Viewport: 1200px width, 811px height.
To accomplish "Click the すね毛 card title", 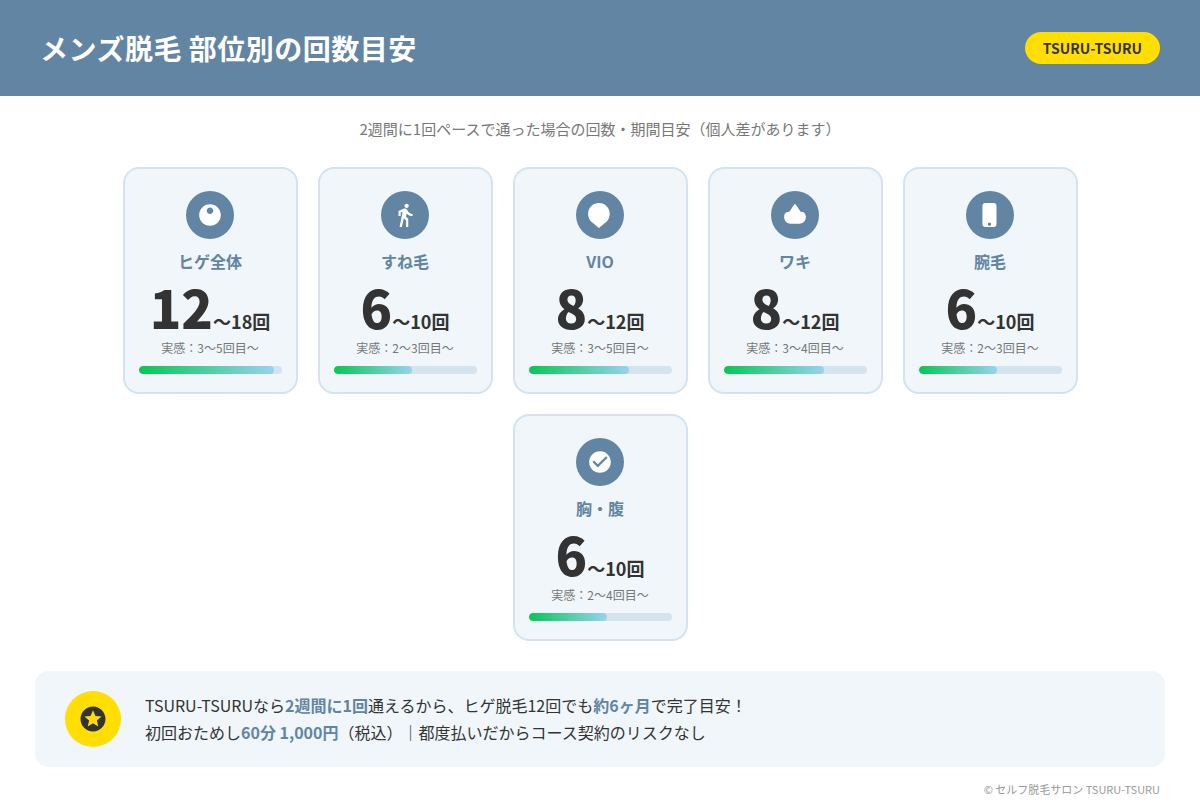I will tap(405, 263).
